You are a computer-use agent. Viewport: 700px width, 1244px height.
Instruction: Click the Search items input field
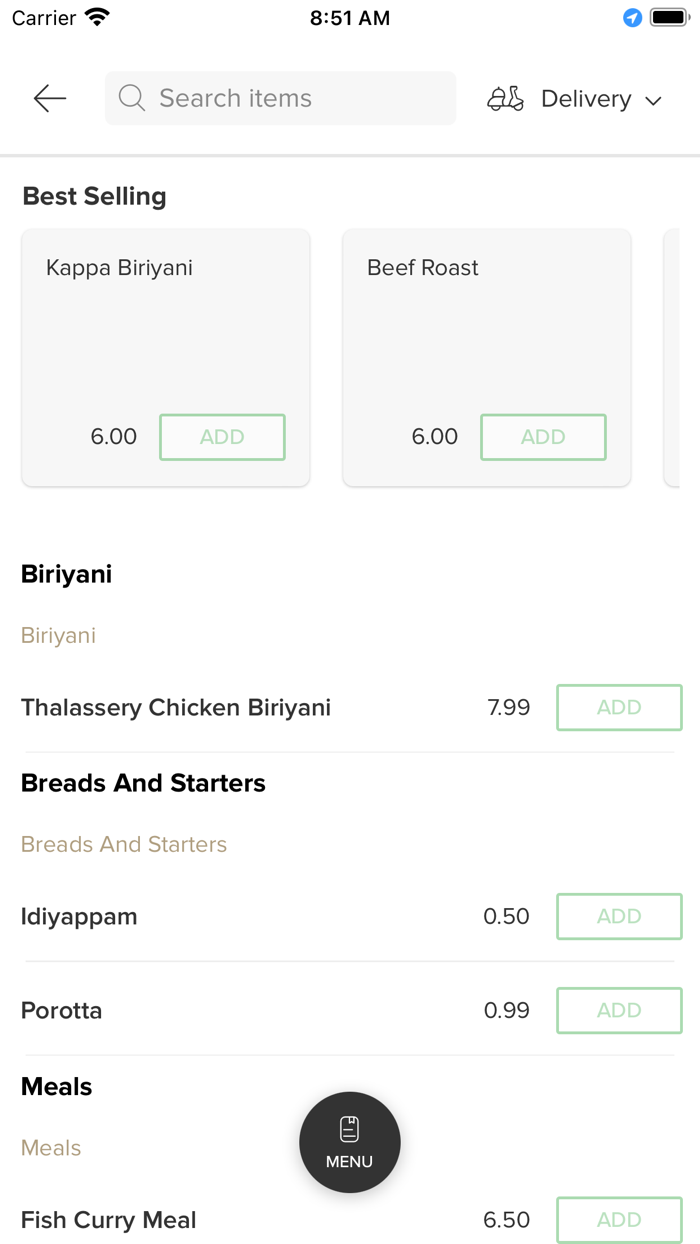(280, 98)
